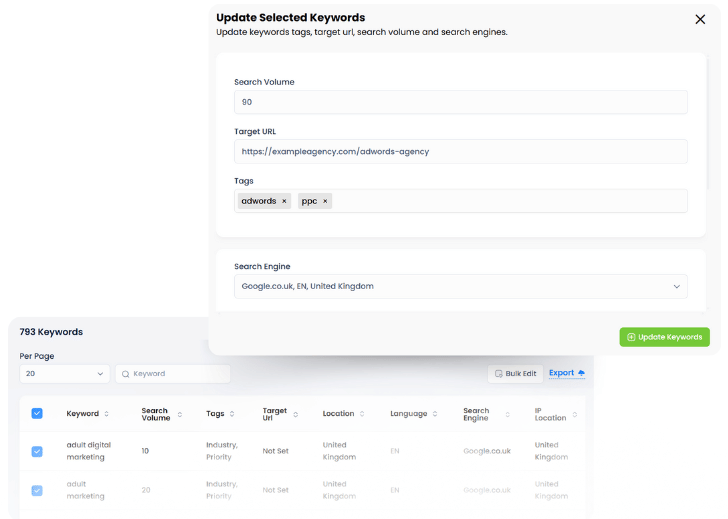Click the Export cloud icon
Viewport: 728px width, 519px height.
click(x=581, y=373)
